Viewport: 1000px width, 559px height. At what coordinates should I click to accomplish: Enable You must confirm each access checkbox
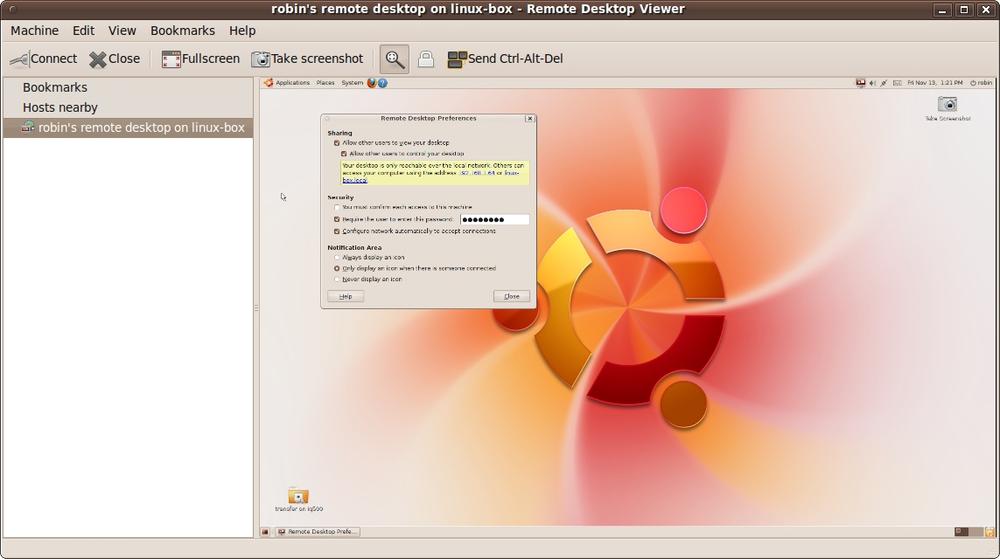tap(337, 207)
